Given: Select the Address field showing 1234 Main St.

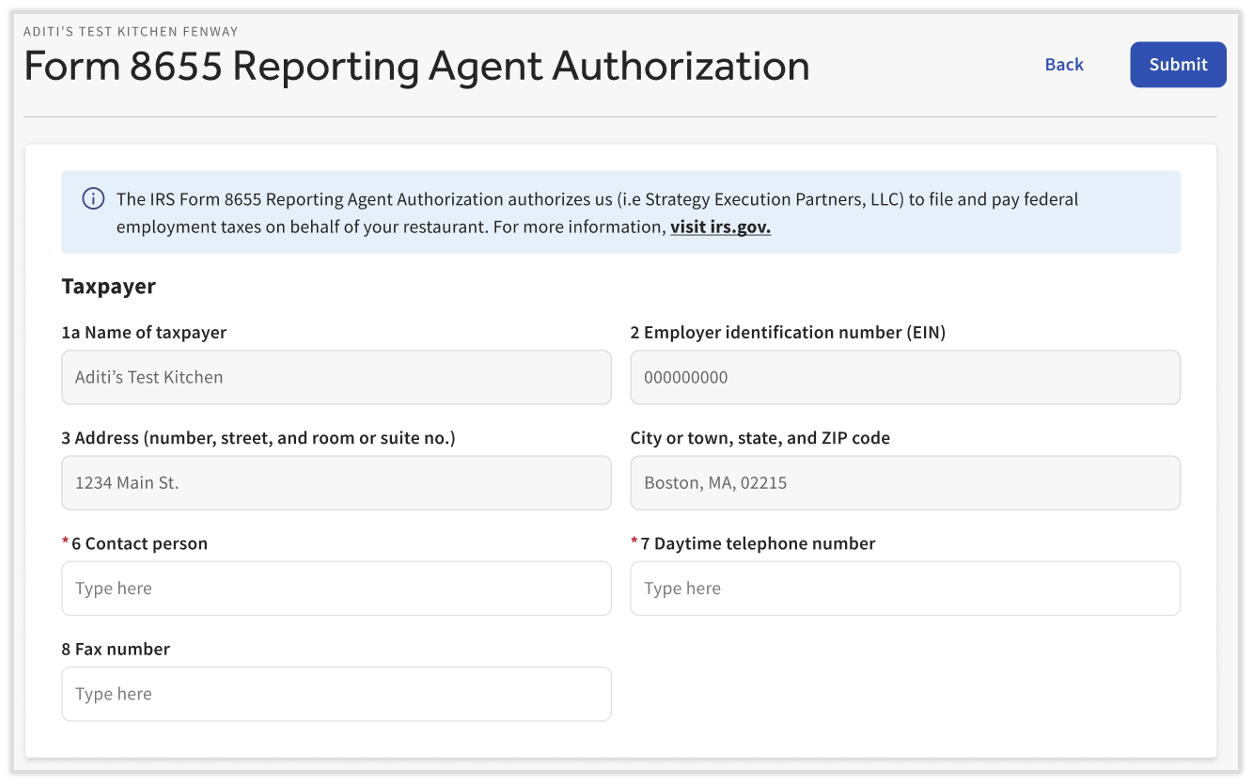Looking at the screenshot, I should pyautogui.click(x=336, y=482).
